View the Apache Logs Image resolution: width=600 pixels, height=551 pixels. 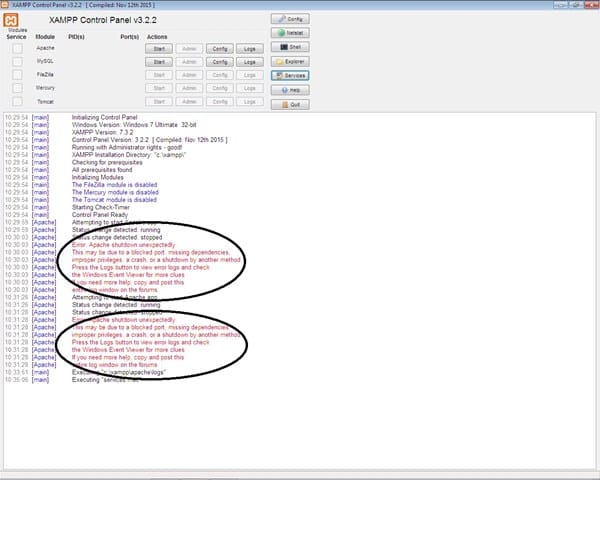click(250, 49)
